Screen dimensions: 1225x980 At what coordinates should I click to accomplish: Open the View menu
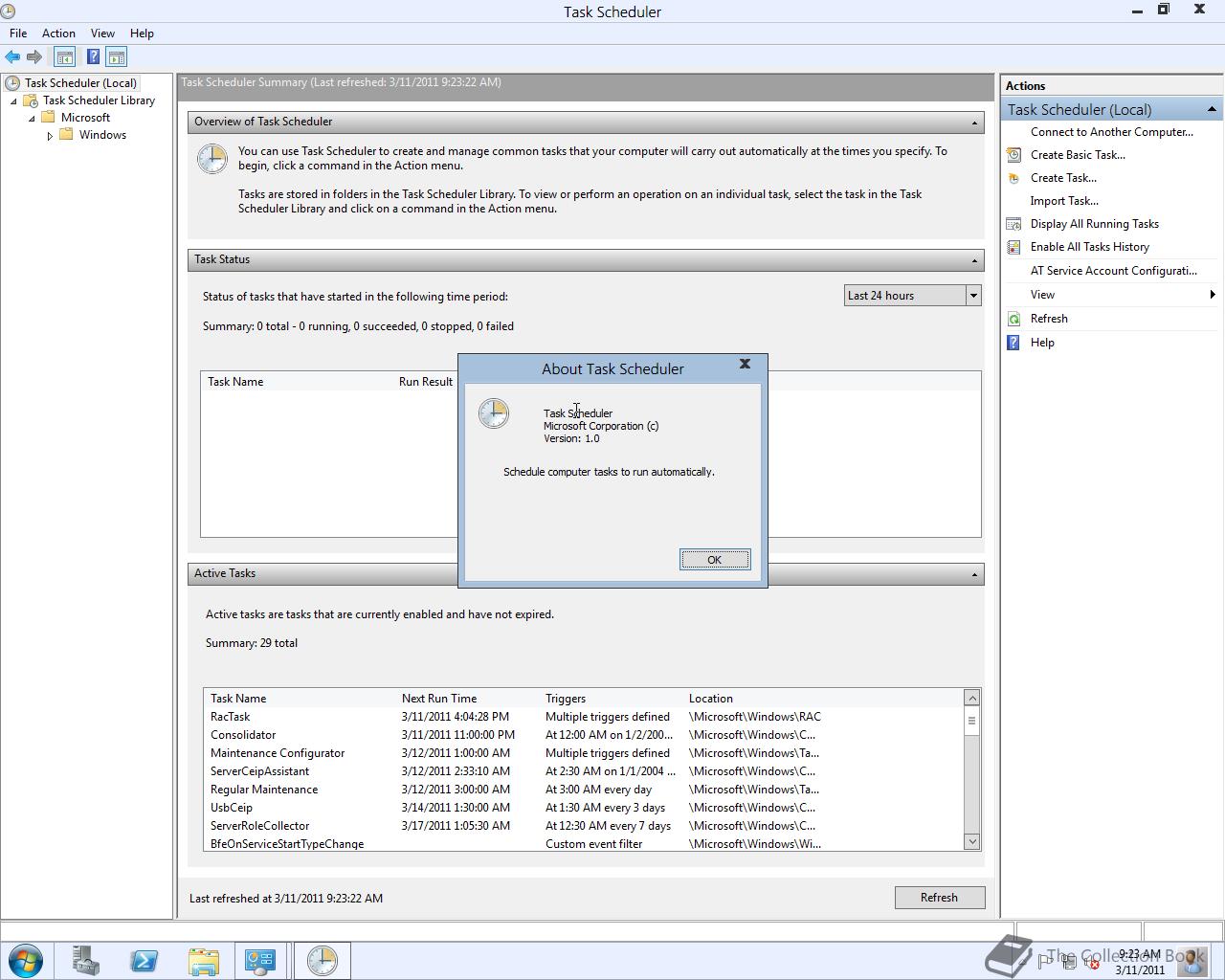102,33
